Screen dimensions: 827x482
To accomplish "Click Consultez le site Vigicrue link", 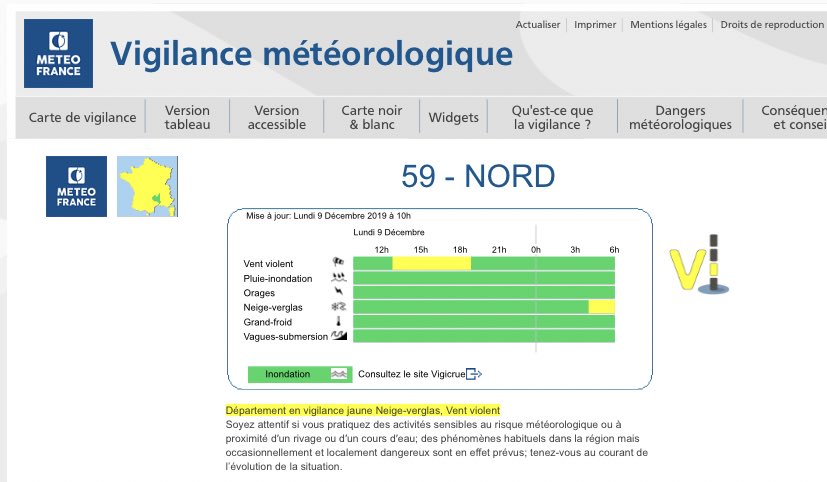I will coord(411,374).
